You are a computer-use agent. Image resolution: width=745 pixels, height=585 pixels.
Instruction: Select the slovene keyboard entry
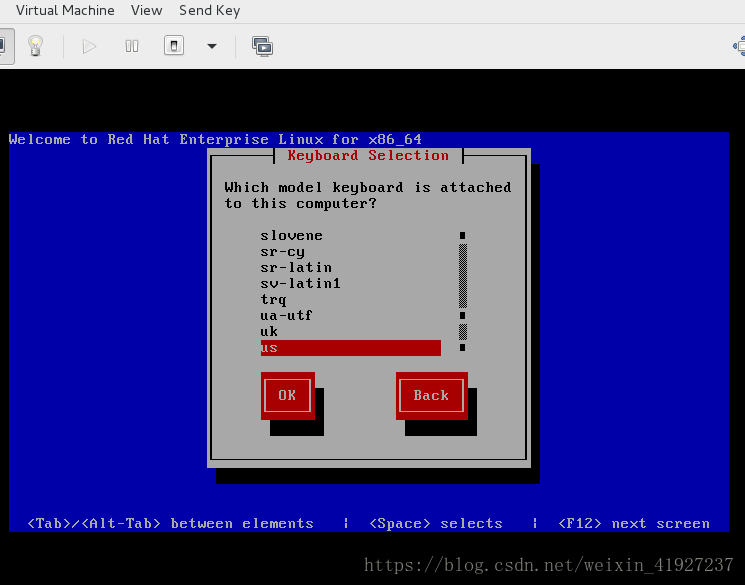click(350, 235)
